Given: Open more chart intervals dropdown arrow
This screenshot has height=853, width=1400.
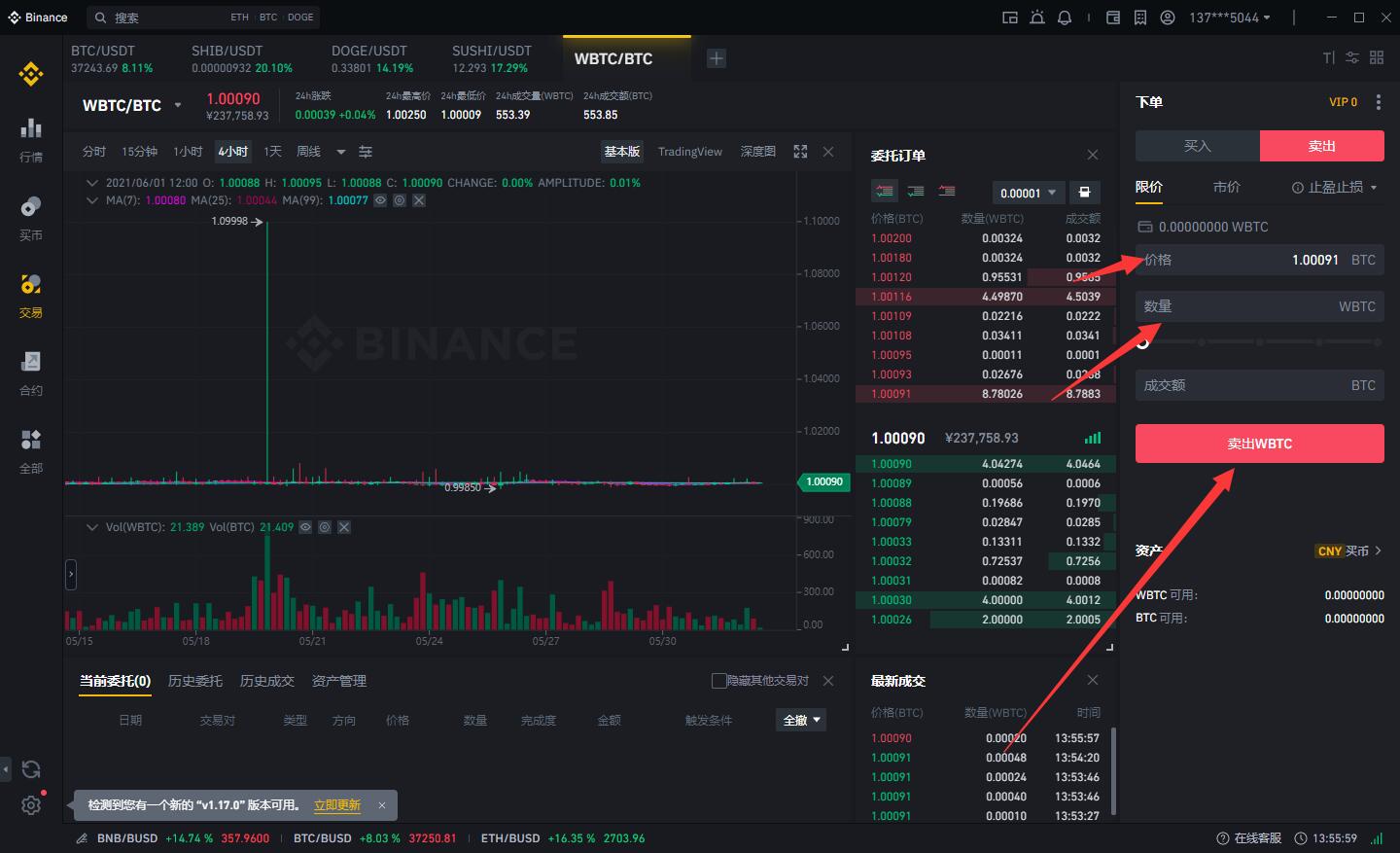Looking at the screenshot, I should (340, 152).
